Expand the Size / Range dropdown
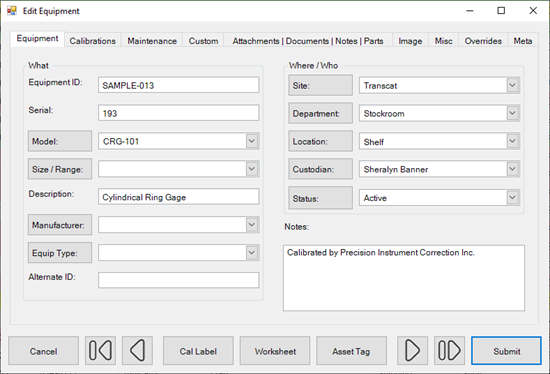The image size is (550, 374). pyautogui.click(x=251, y=169)
